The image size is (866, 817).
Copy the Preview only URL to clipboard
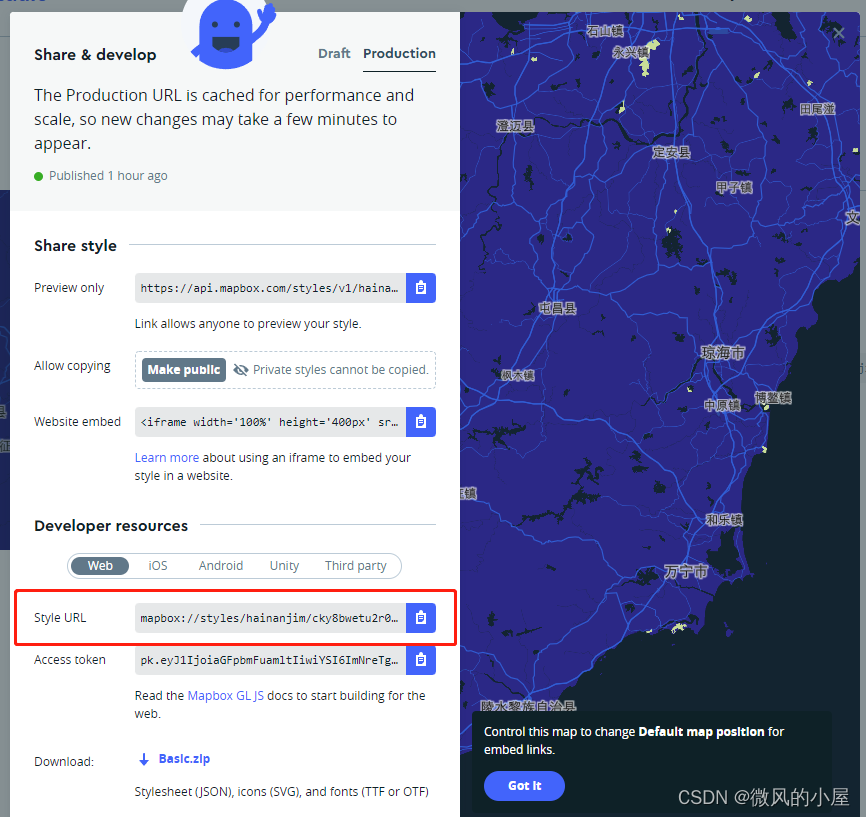[x=420, y=288]
